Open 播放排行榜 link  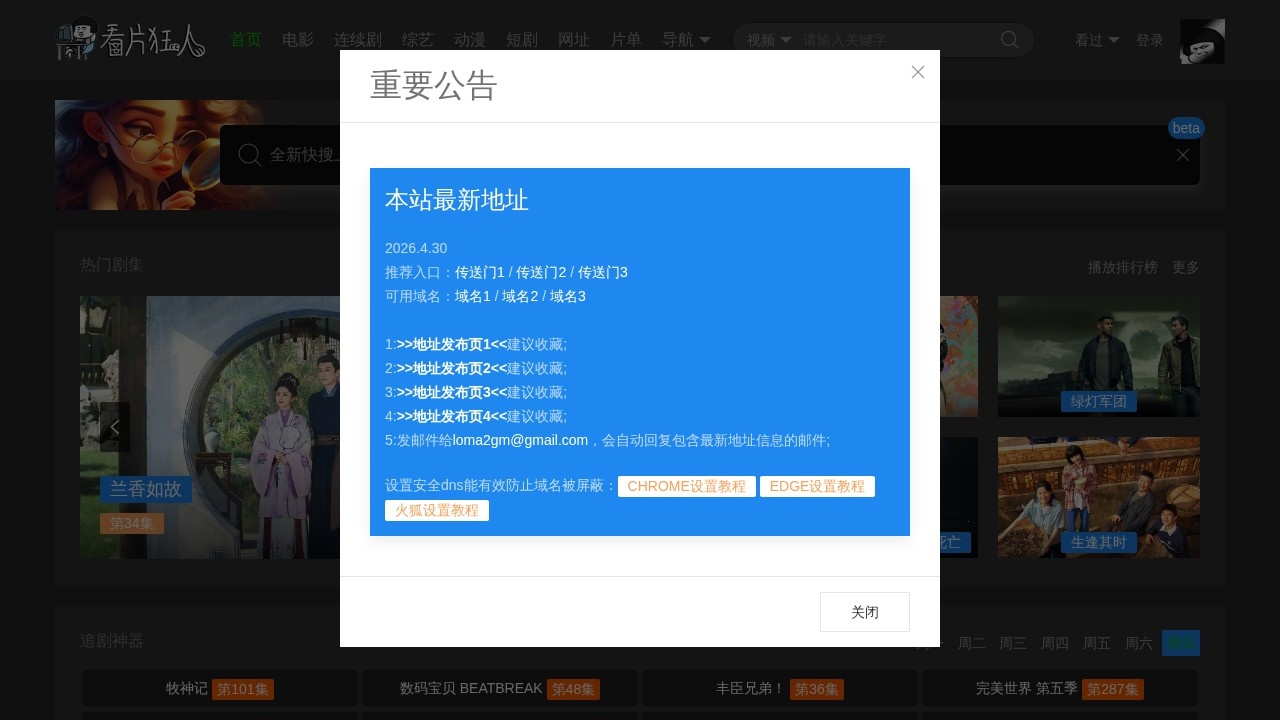[1123, 267]
